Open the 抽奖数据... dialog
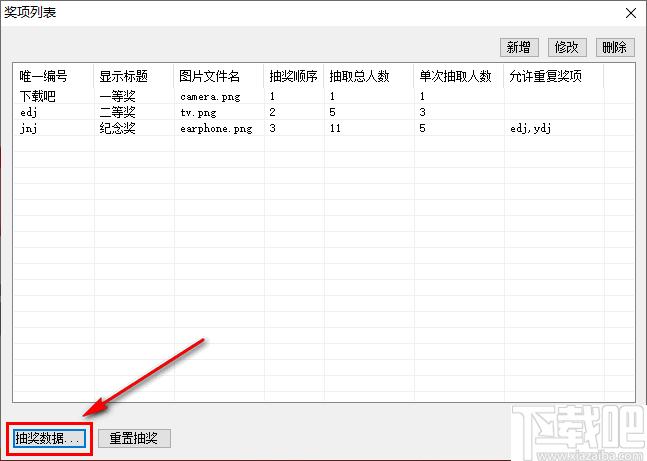This screenshot has height=461, width=647. click(50, 438)
